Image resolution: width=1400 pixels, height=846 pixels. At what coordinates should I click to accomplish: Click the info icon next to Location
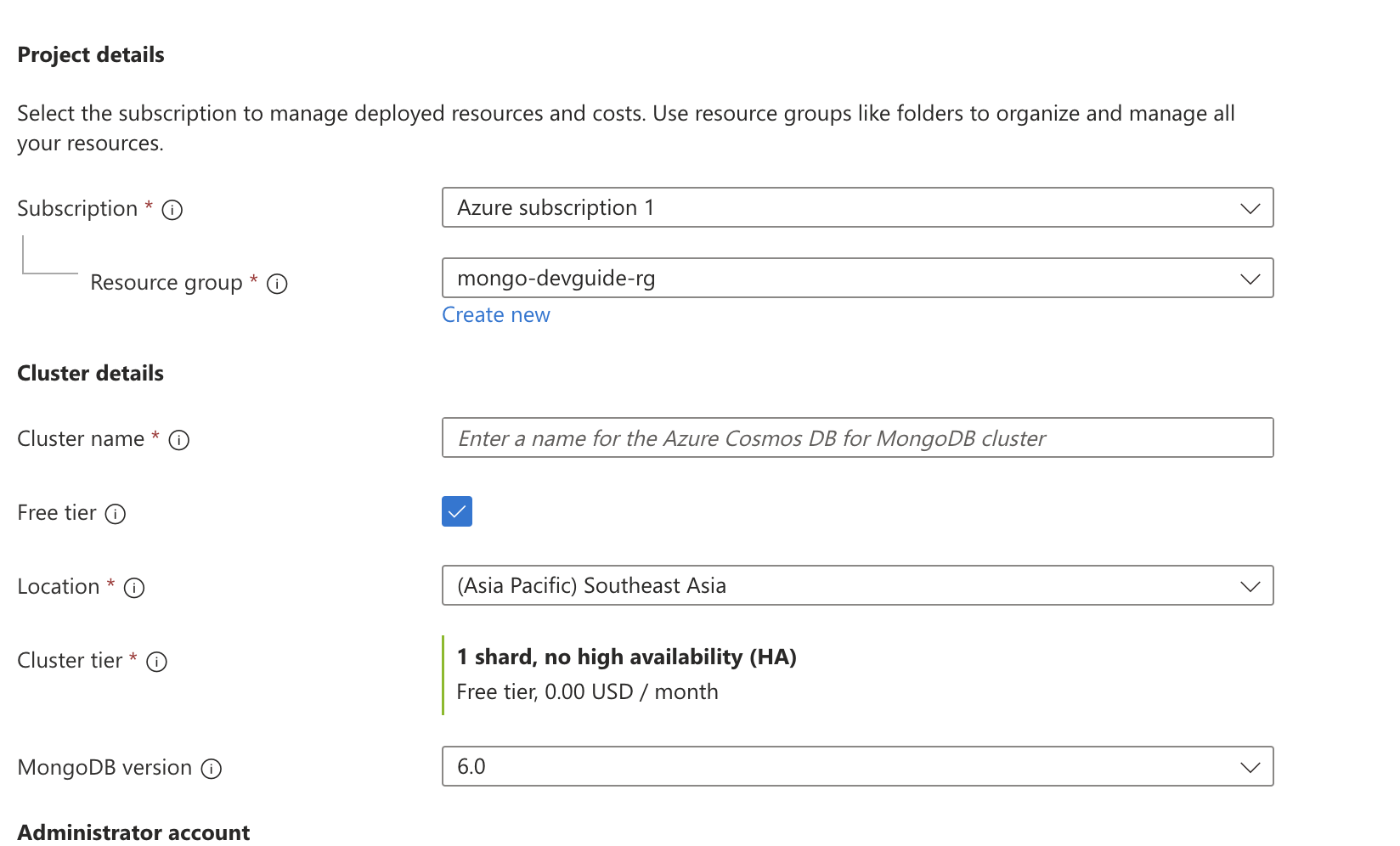coord(134,588)
